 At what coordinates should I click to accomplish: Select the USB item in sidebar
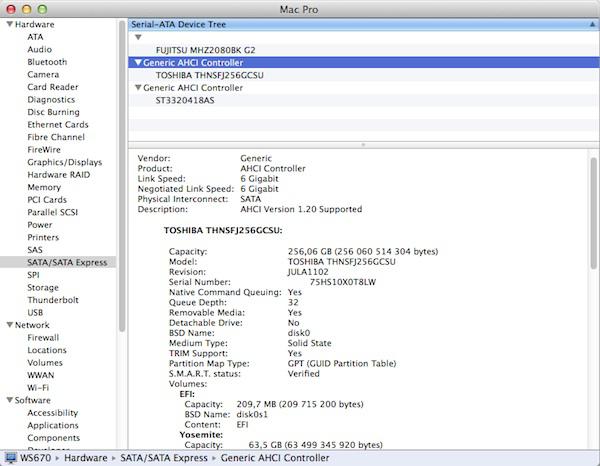pyautogui.click(x=36, y=312)
